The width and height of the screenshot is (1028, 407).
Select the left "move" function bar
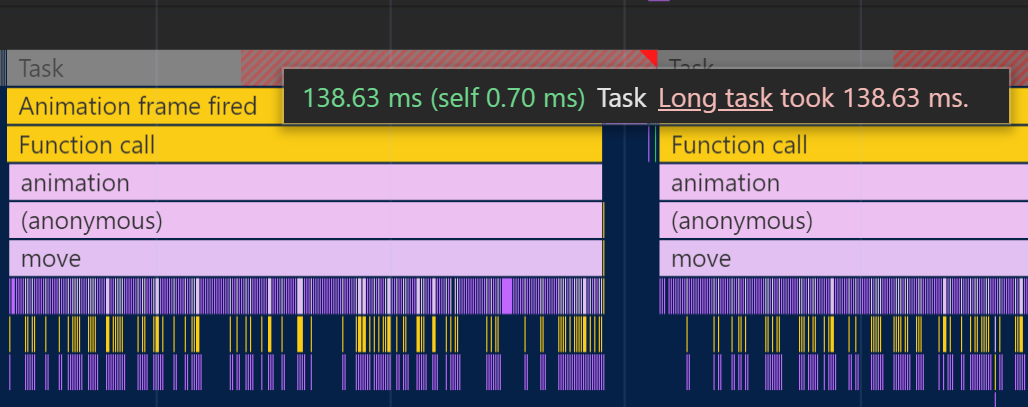pos(306,258)
